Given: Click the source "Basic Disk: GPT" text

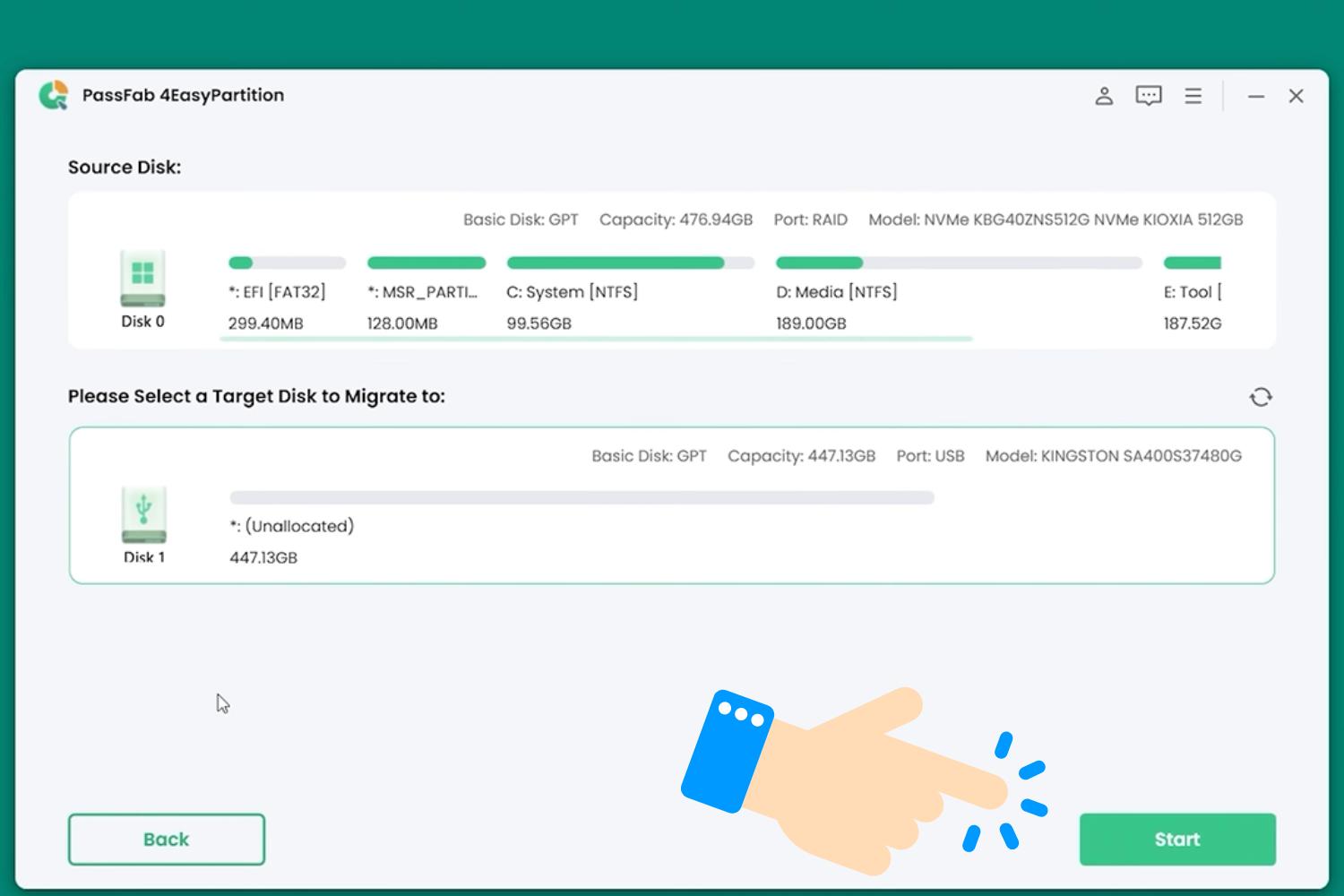Looking at the screenshot, I should point(521,220).
